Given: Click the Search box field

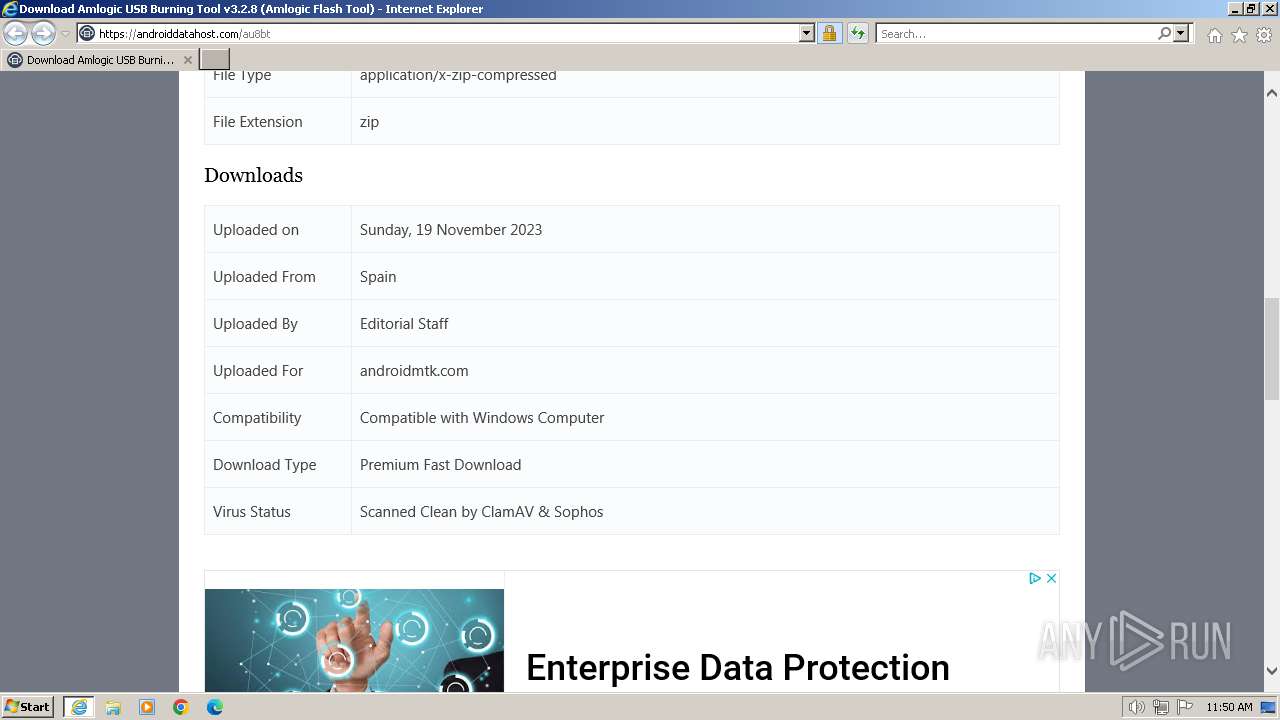Looking at the screenshot, I should [1015, 33].
